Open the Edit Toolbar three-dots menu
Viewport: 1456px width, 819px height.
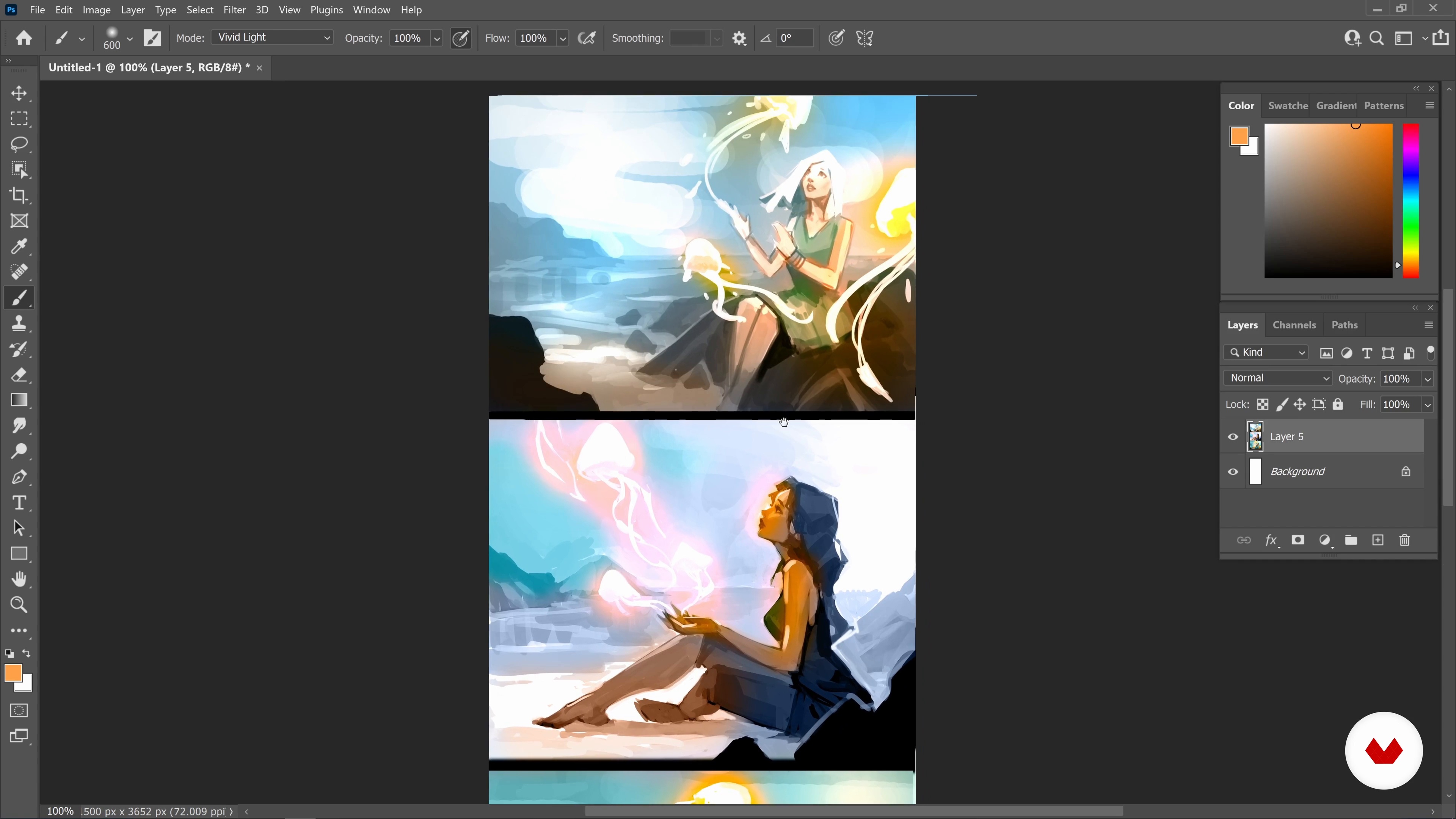tap(19, 630)
